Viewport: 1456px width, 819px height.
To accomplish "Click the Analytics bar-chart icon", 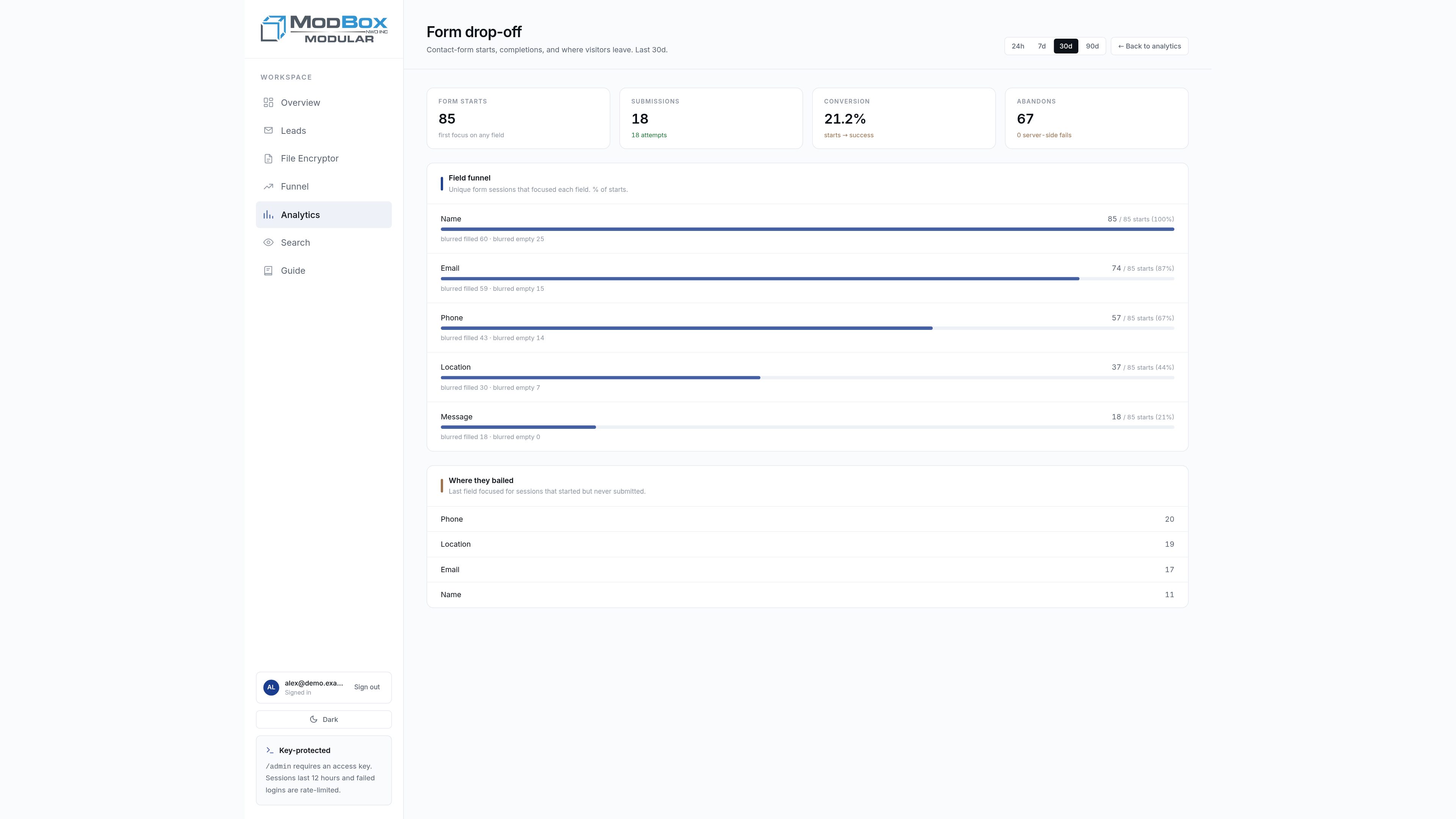I will coord(268,215).
